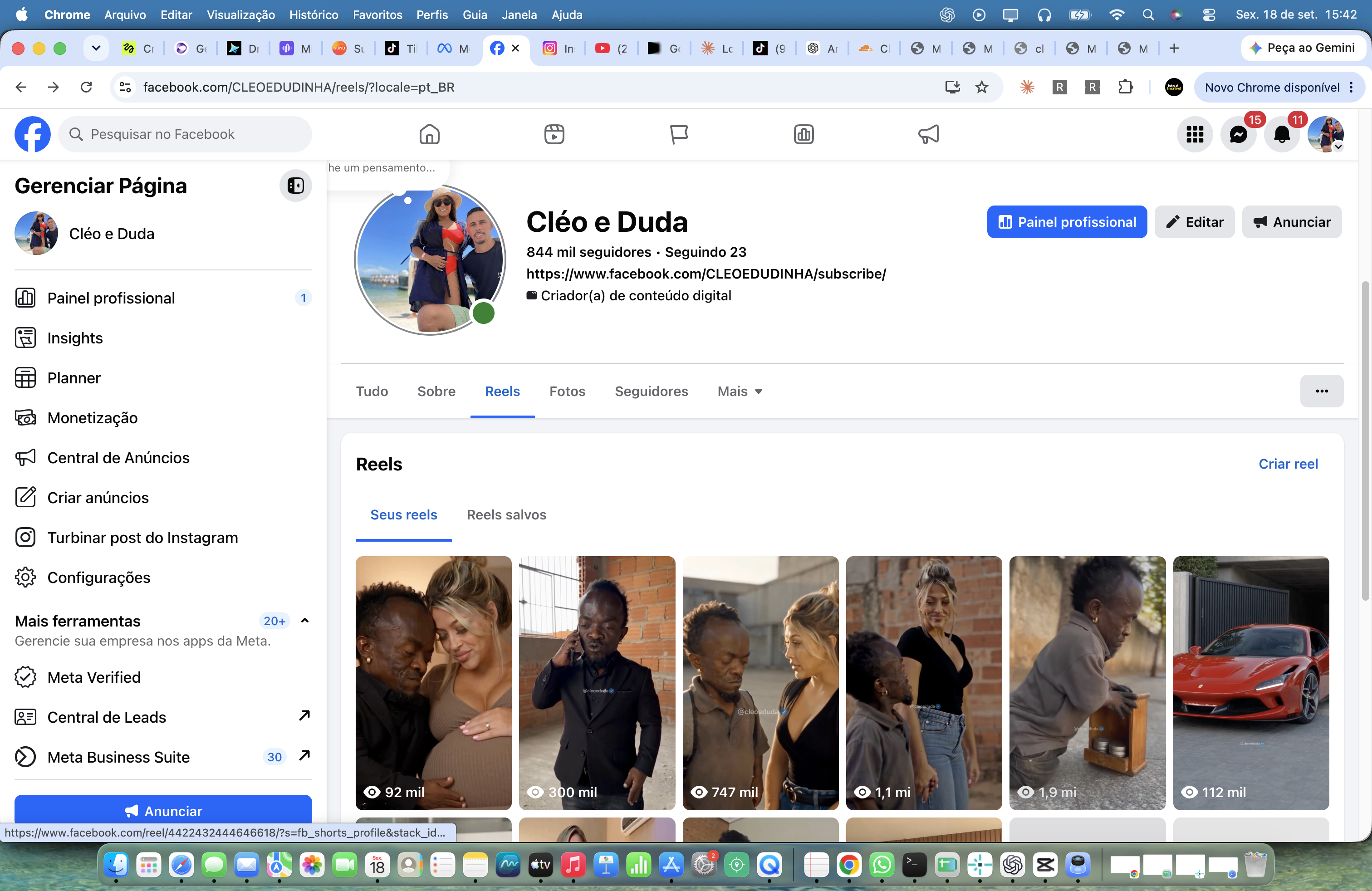Image resolution: width=1372 pixels, height=891 pixels.
Task: Open the reel with 300 mil views
Action: [x=597, y=683]
